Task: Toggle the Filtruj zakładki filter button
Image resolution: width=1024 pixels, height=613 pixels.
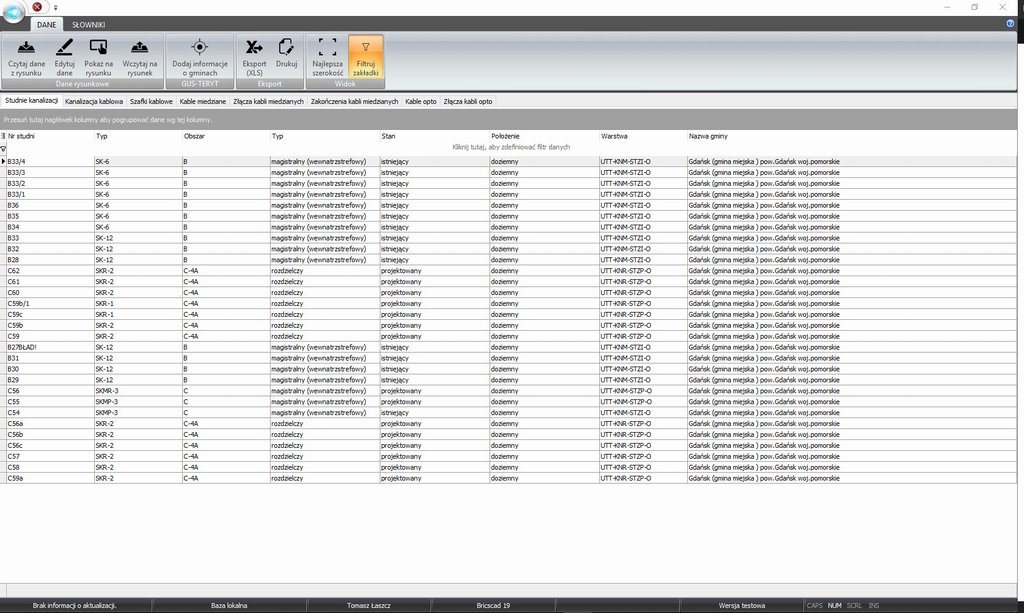Action: (365, 47)
